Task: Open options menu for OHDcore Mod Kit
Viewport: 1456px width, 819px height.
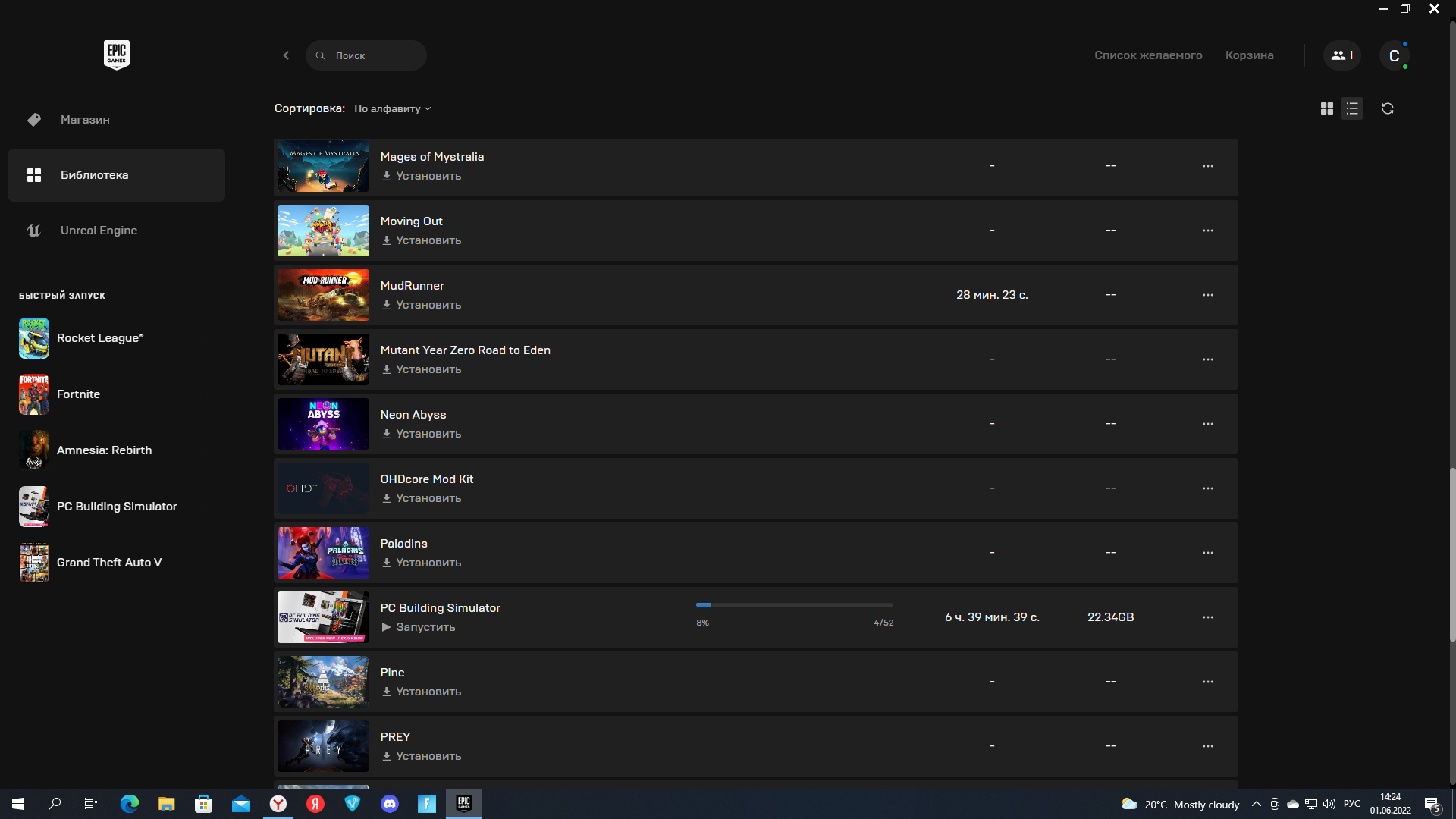Action: 1208,488
